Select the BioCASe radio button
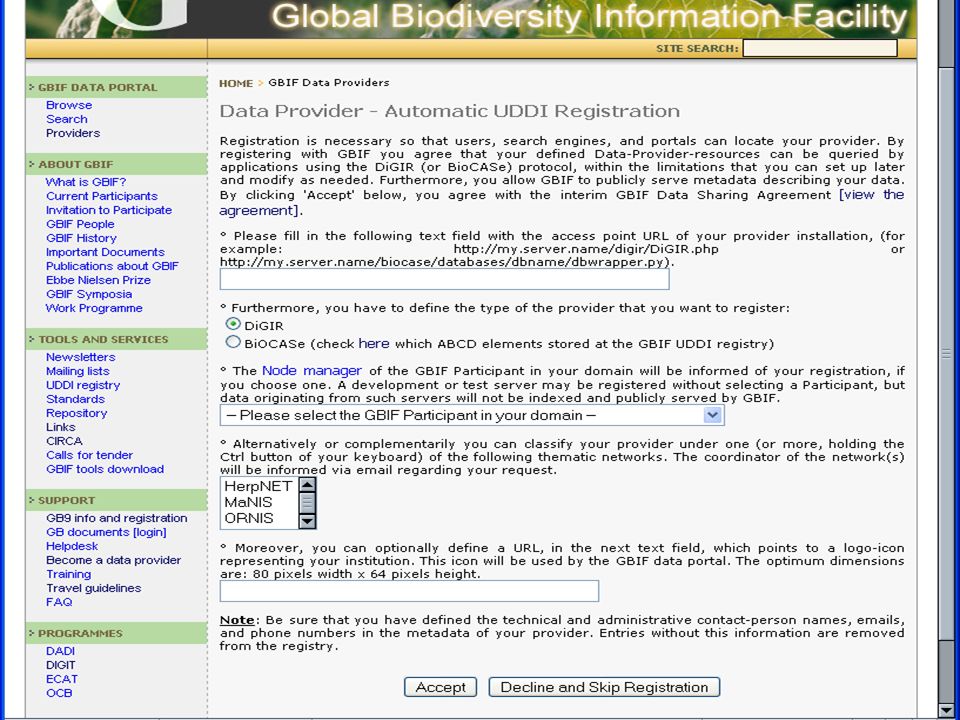Image resolution: width=960 pixels, height=720 pixels. point(233,342)
